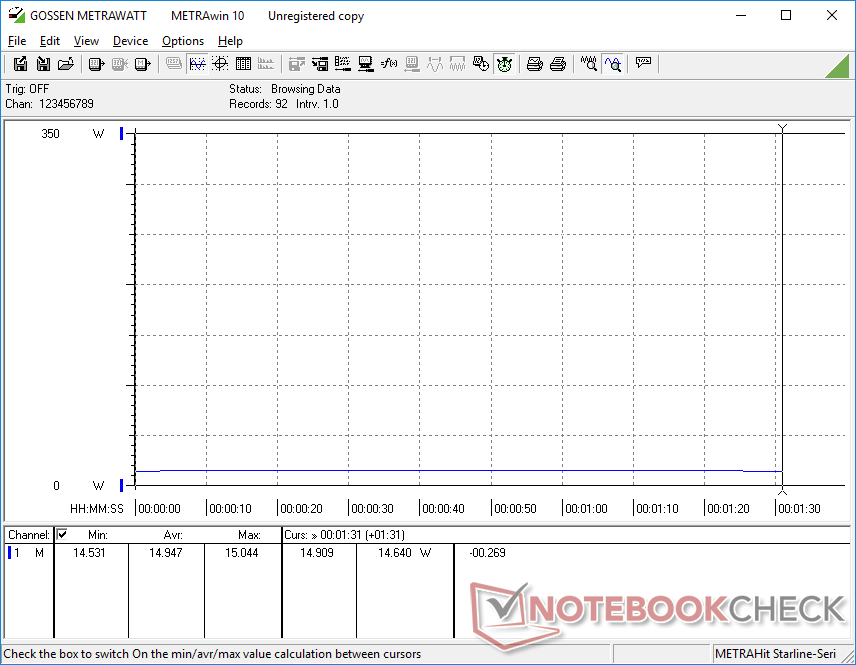Viewport: 856px width, 665px height.
Task: Click the open folder icon
Action: click(x=66, y=64)
